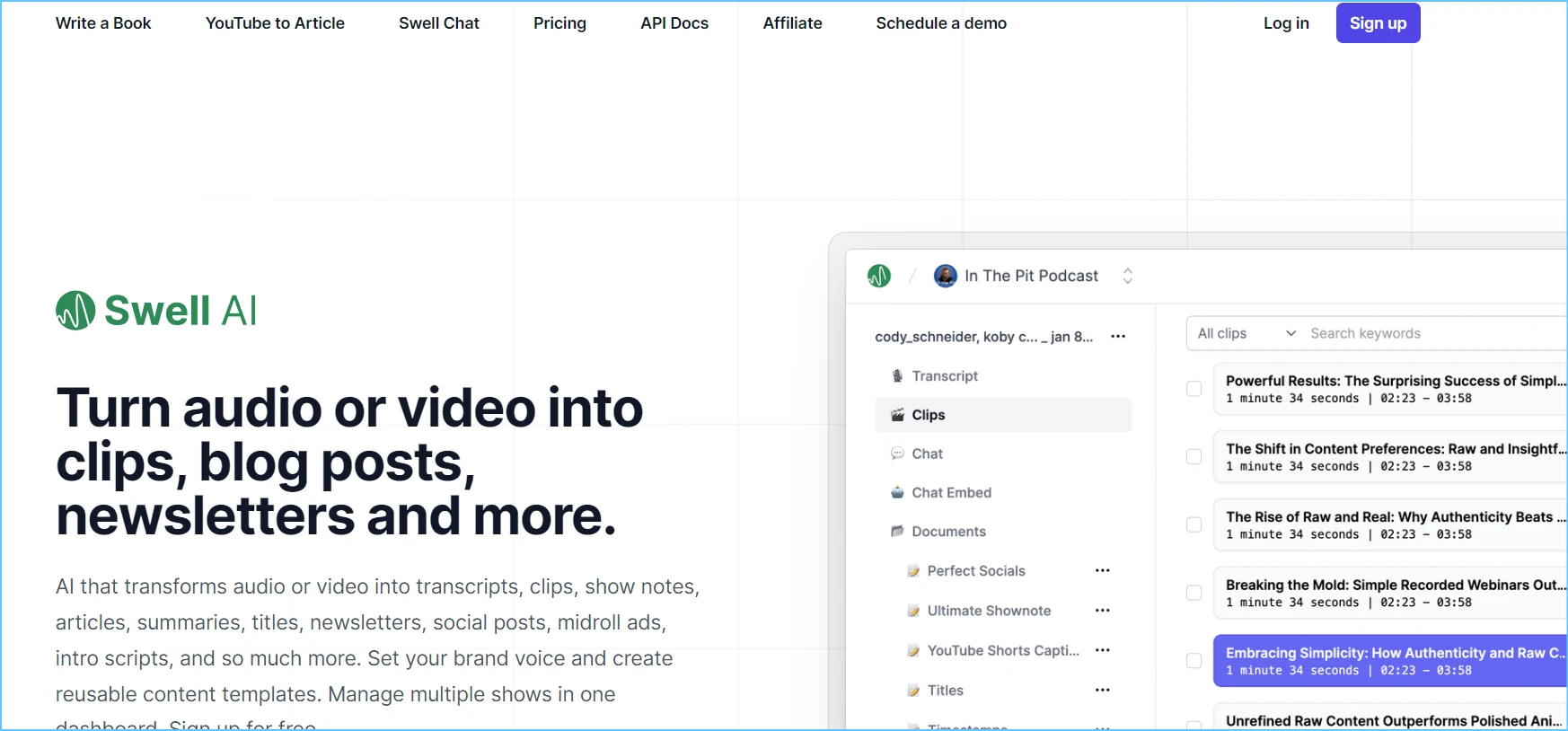Click the Titles memo icon

coord(913,691)
